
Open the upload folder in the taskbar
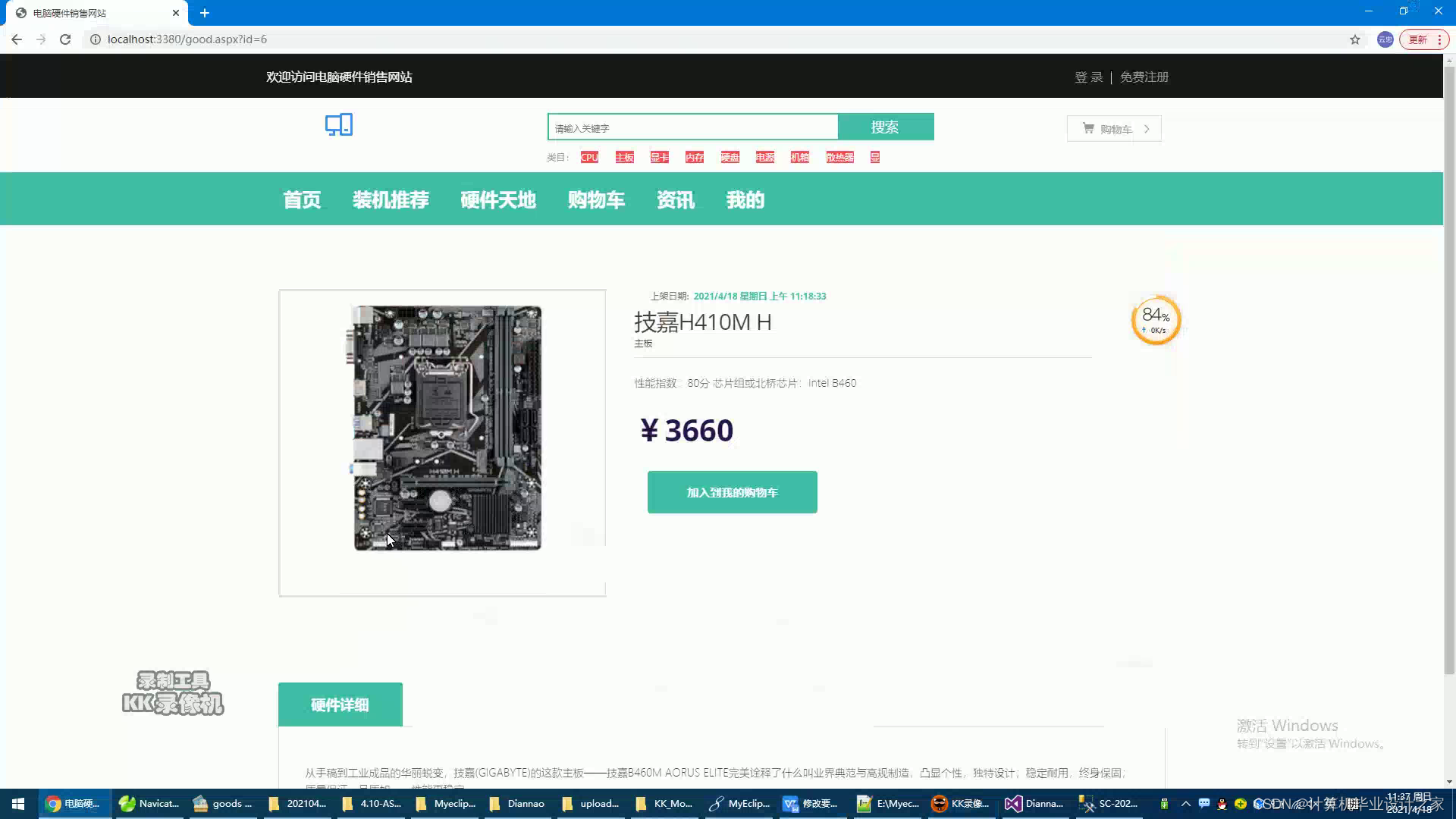[591, 804]
